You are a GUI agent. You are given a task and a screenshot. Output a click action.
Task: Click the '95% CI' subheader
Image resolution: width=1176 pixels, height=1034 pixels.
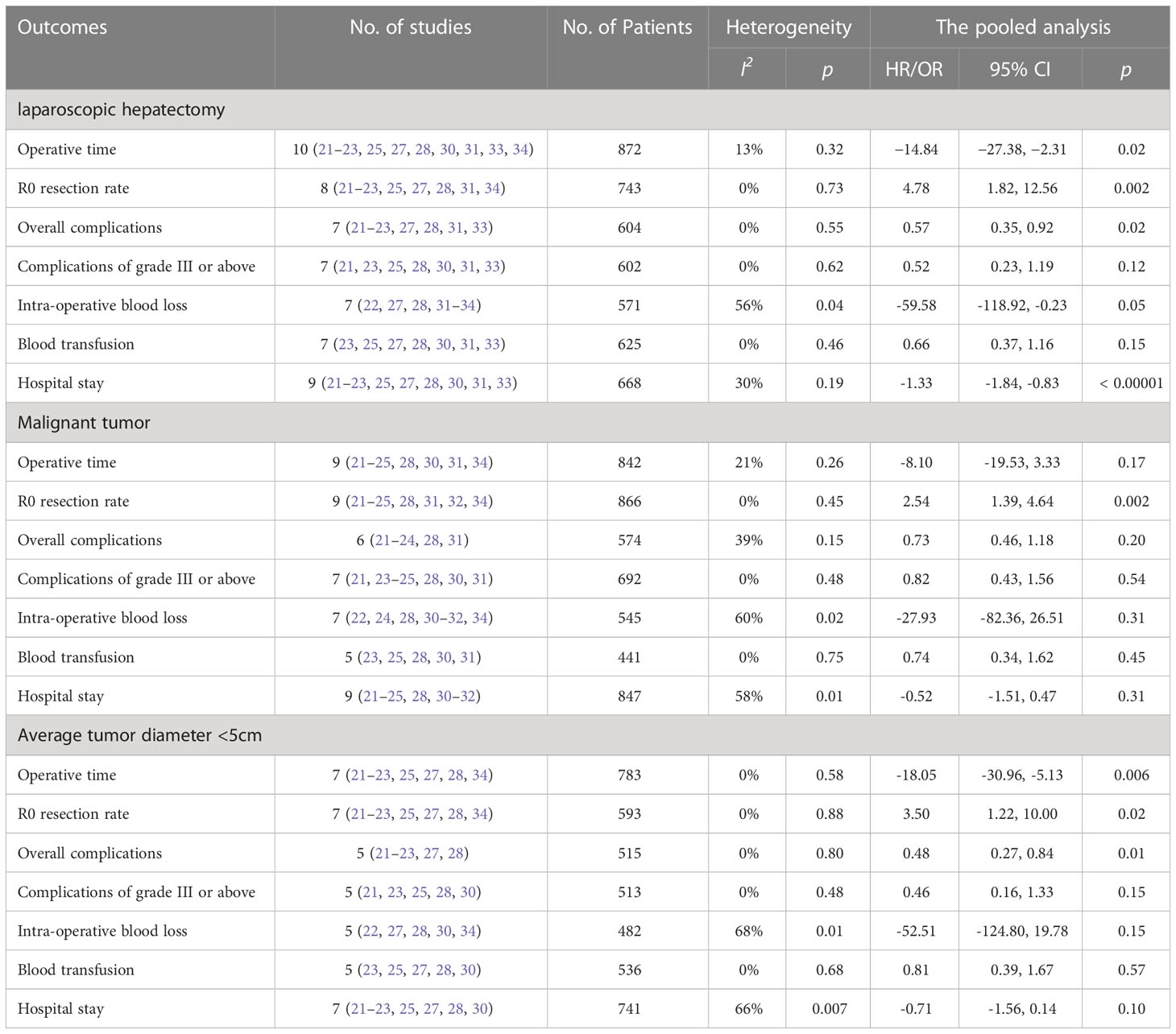tap(1020, 70)
